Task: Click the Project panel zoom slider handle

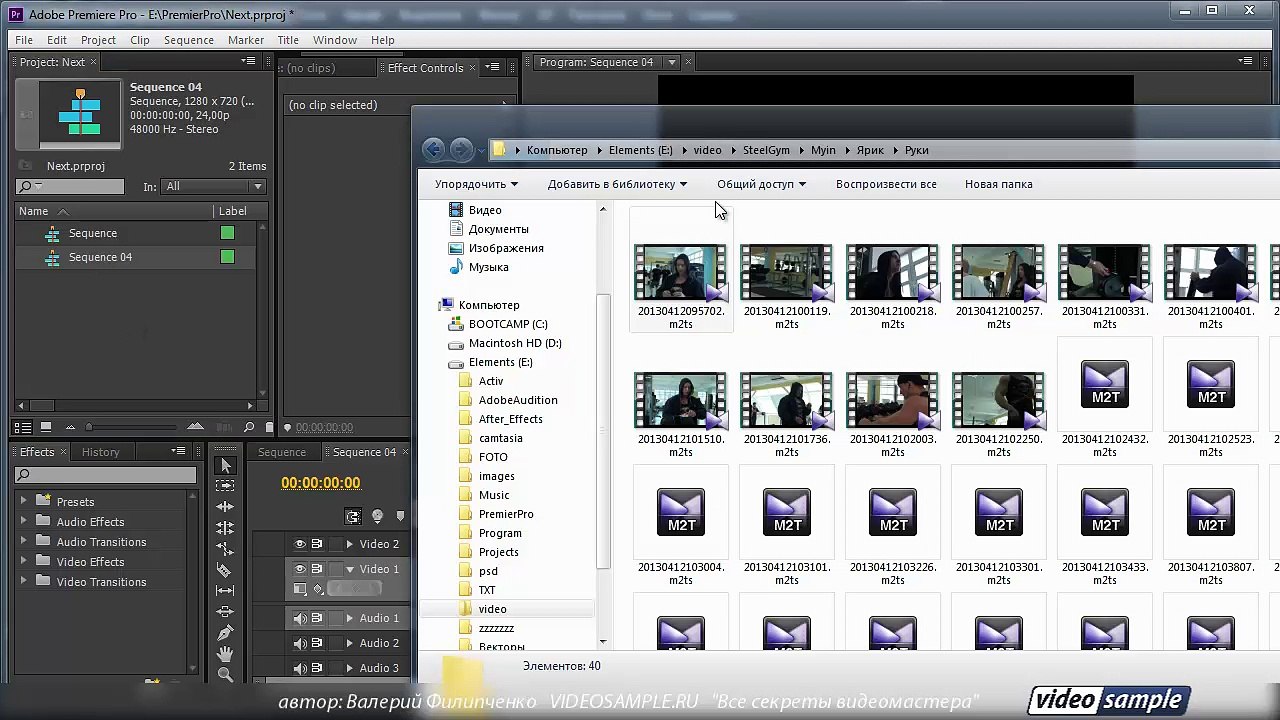Action: pyautogui.click(x=88, y=428)
